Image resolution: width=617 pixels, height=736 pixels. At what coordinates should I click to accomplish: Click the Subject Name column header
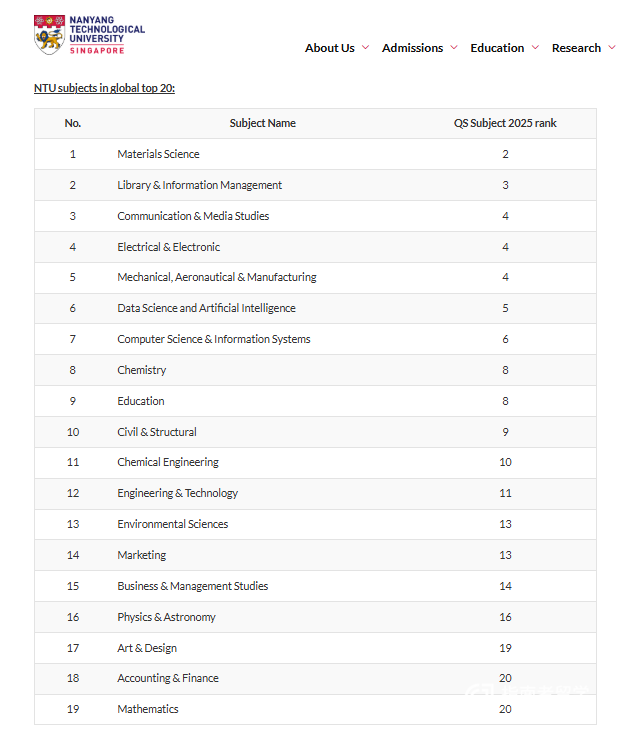pyautogui.click(x=262, y=123)
